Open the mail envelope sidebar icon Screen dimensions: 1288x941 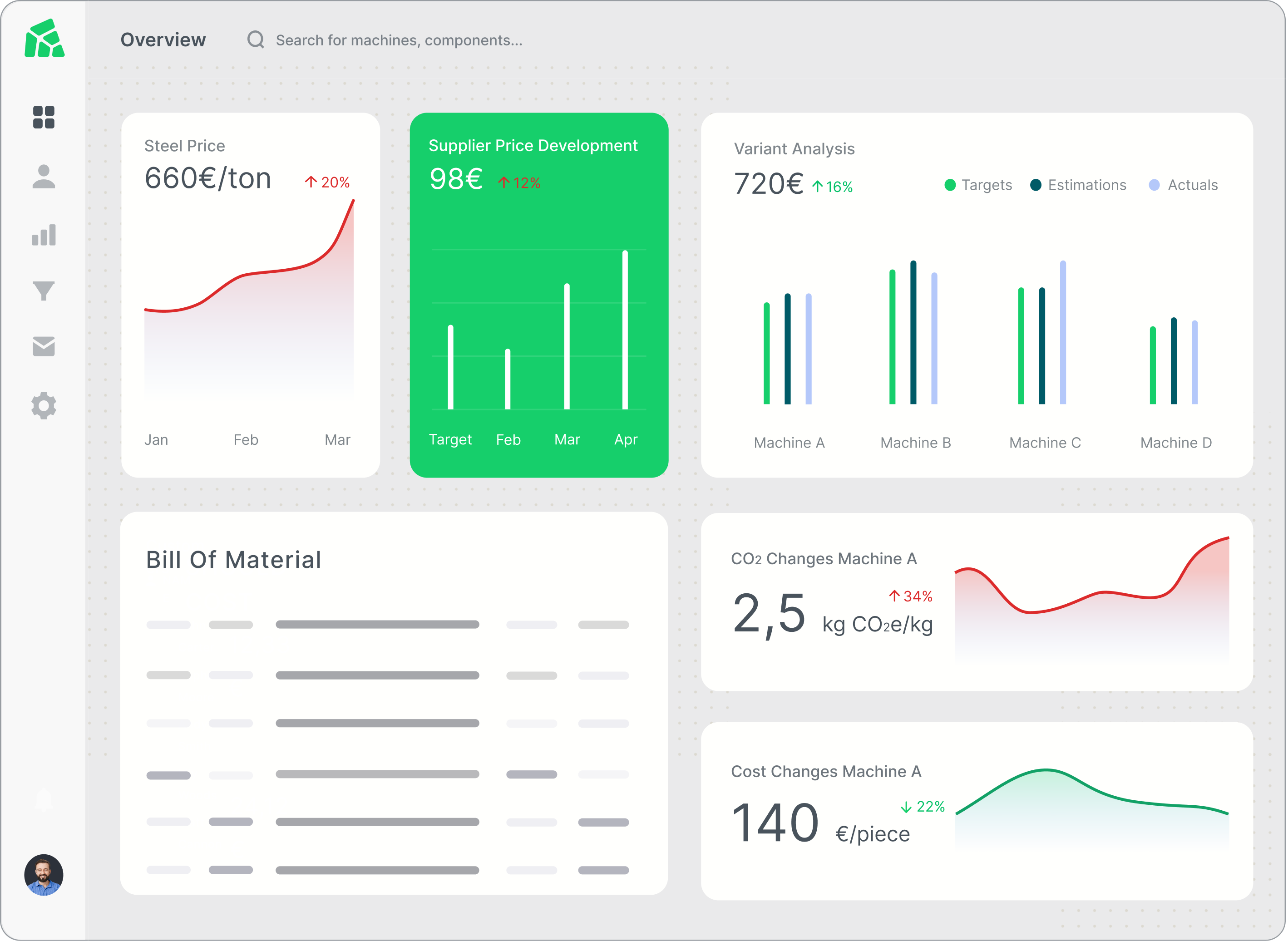pos(44,346)
